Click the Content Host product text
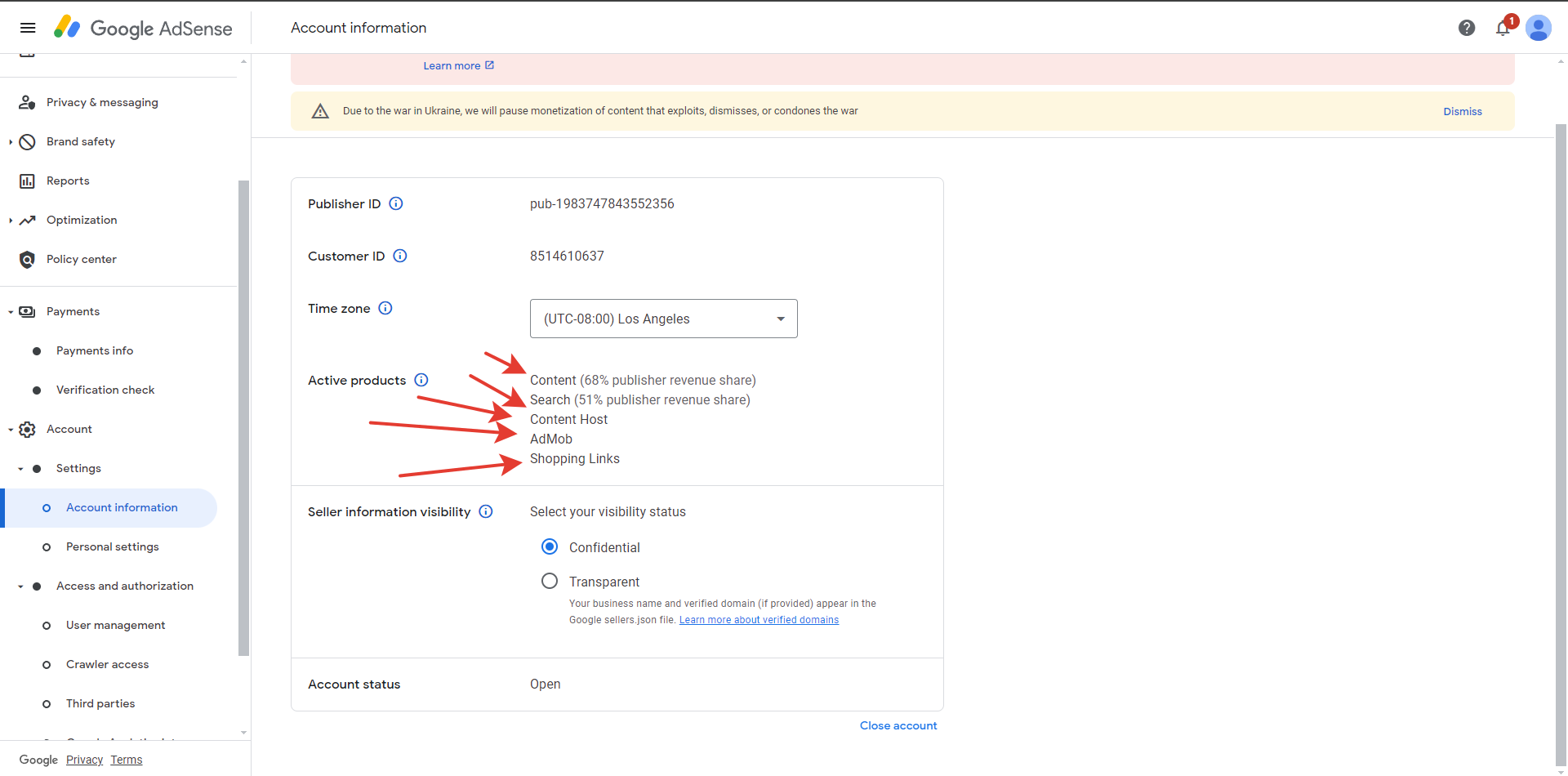The image size is (1568, 776). click(568, 419)
